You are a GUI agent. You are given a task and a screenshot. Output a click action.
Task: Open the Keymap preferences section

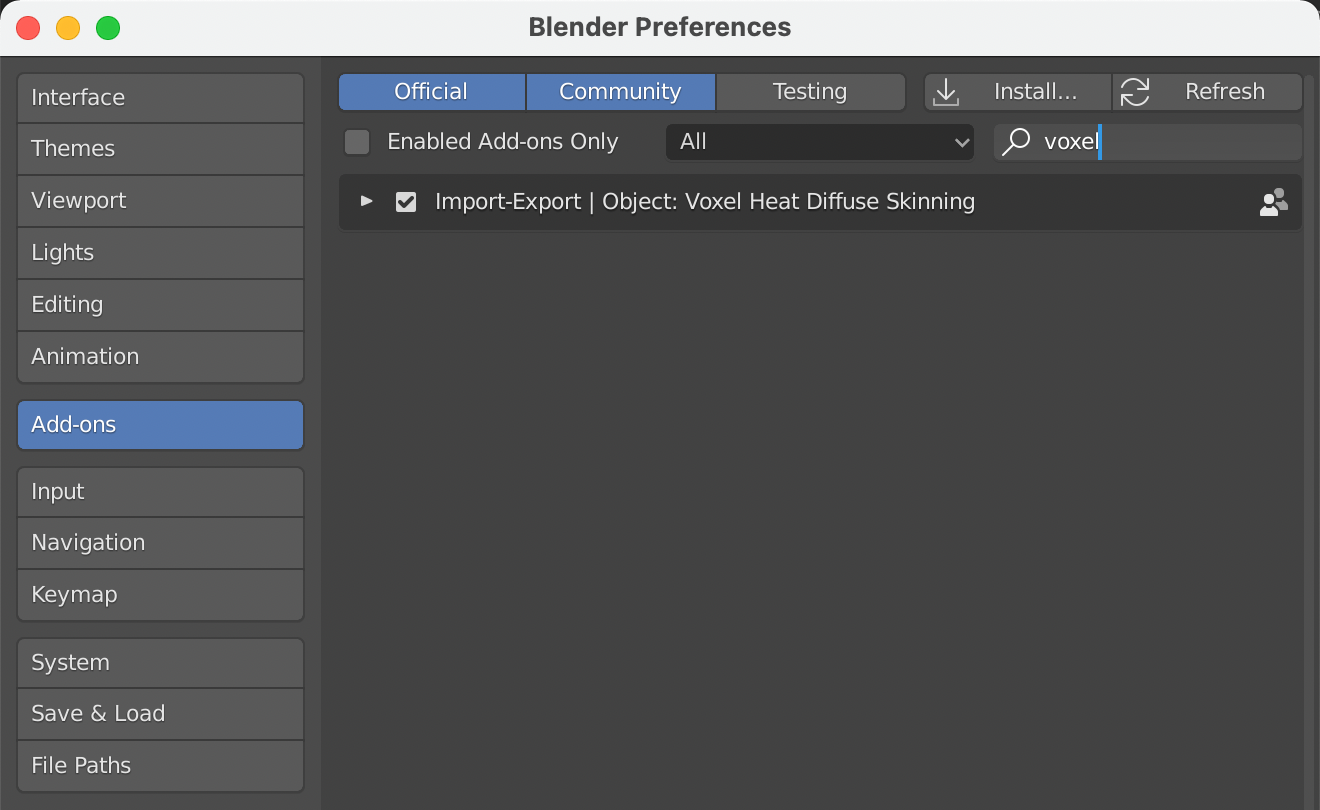(160, 595)
